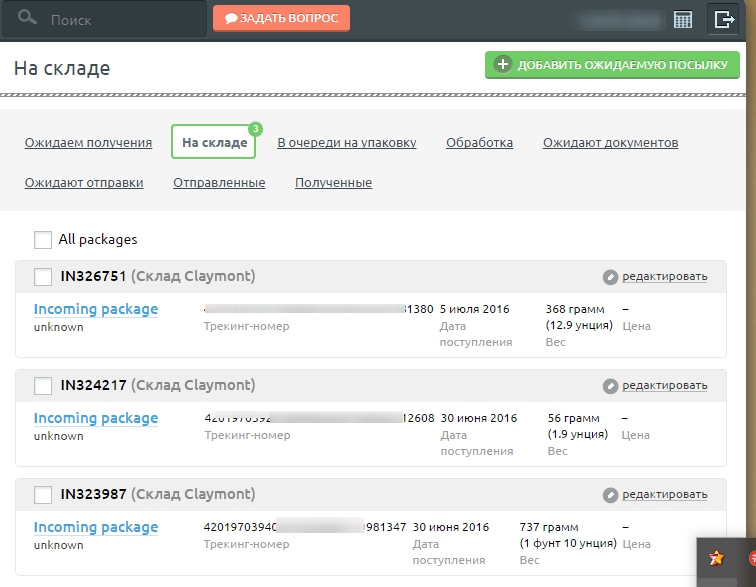Screen dimensions: 756x587
Task: Click the search magnifier icon
Action: [x=27, y=18]
